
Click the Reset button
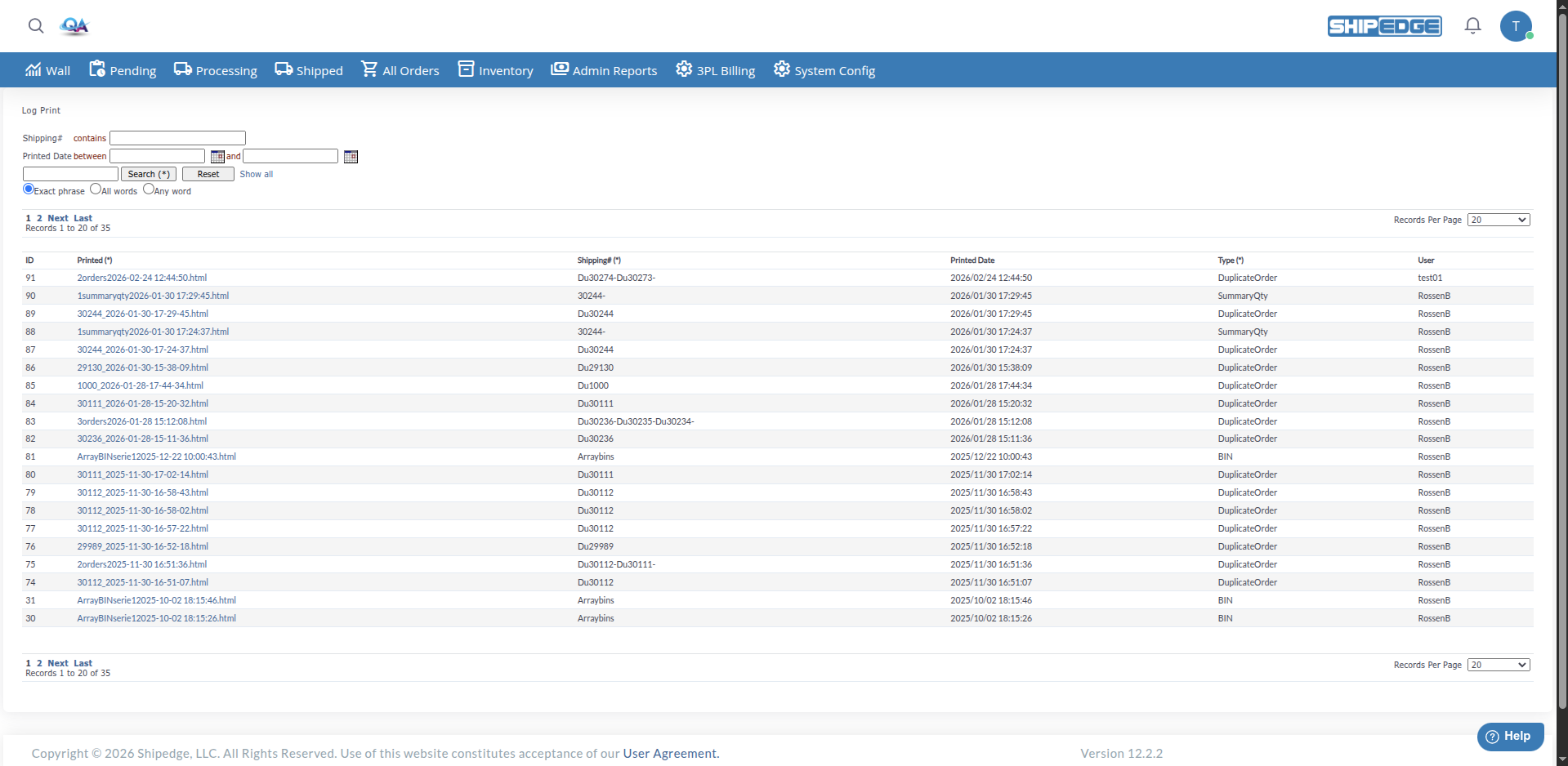pyautogui.click(x=208, y=174)
